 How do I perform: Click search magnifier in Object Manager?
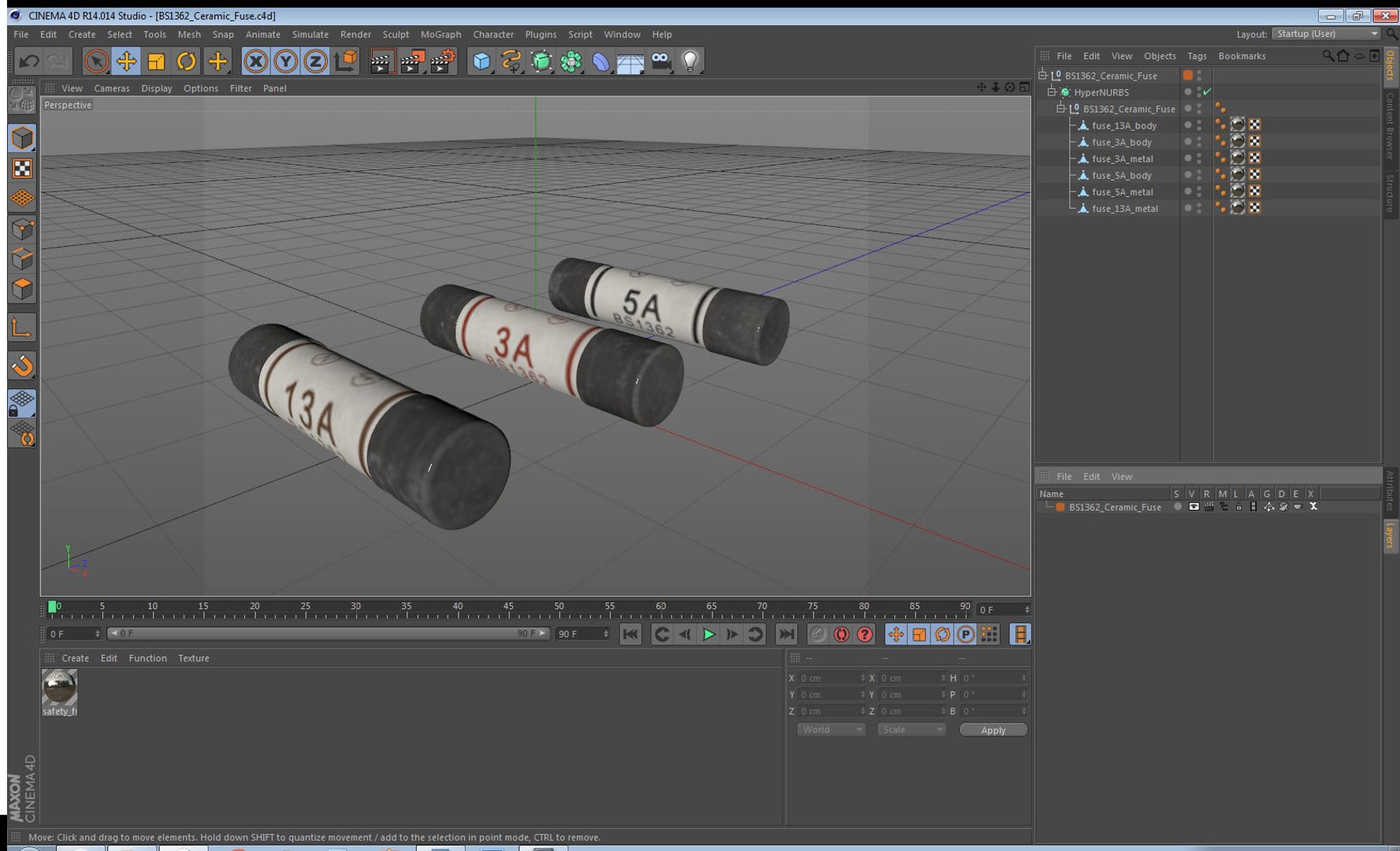1328,55
